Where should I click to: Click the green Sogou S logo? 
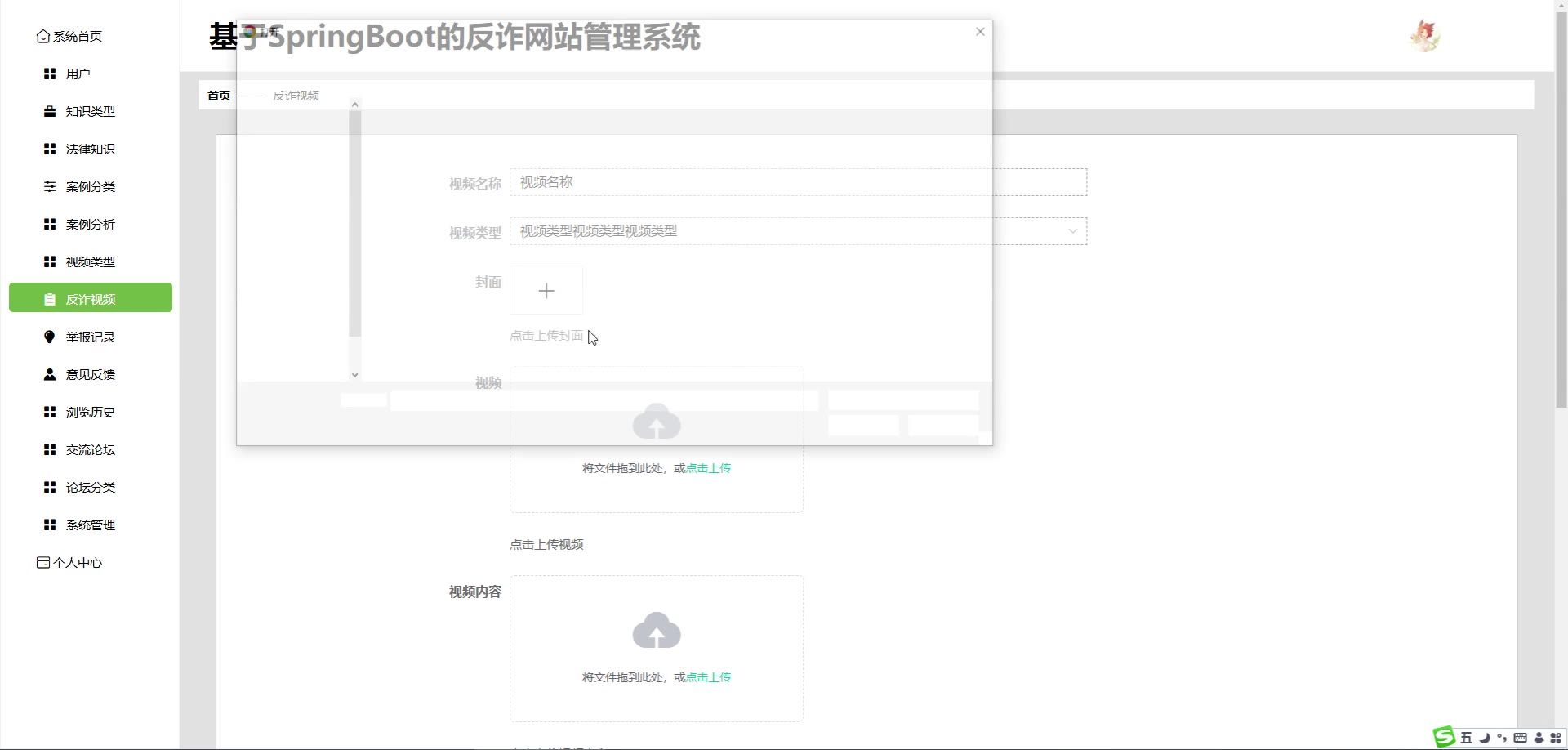1445,737
